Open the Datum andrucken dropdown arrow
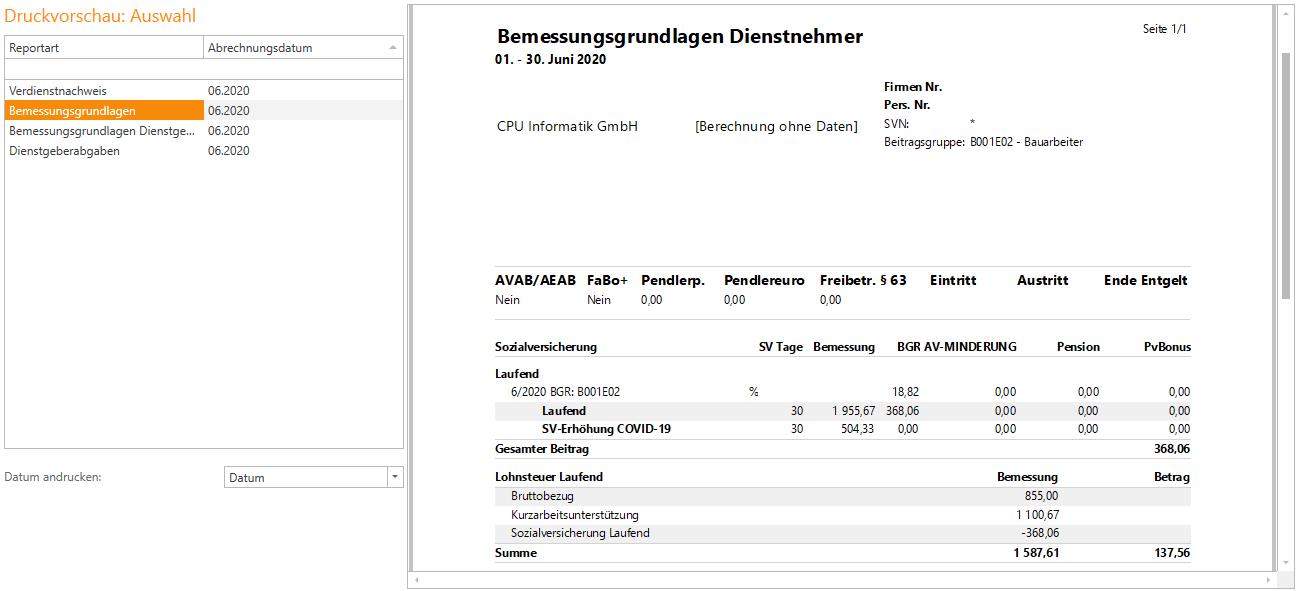 [395, 477]
